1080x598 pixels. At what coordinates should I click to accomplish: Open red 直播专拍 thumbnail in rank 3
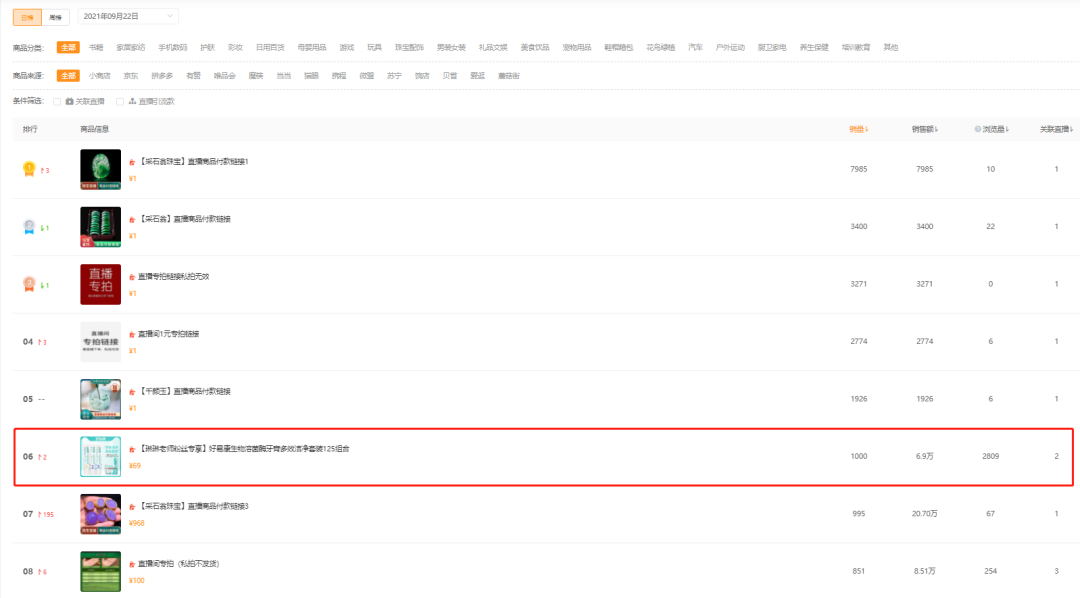(101, 284)
